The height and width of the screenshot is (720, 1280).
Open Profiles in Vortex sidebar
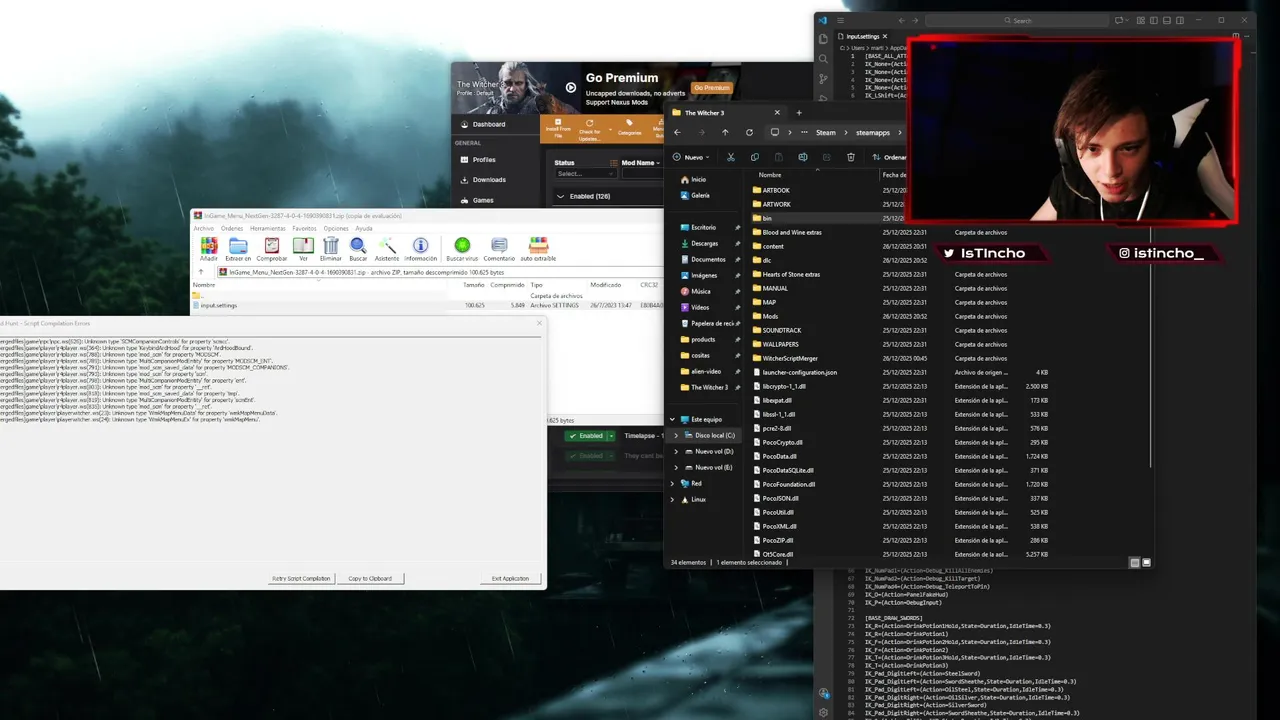click(x=484, y=160)
